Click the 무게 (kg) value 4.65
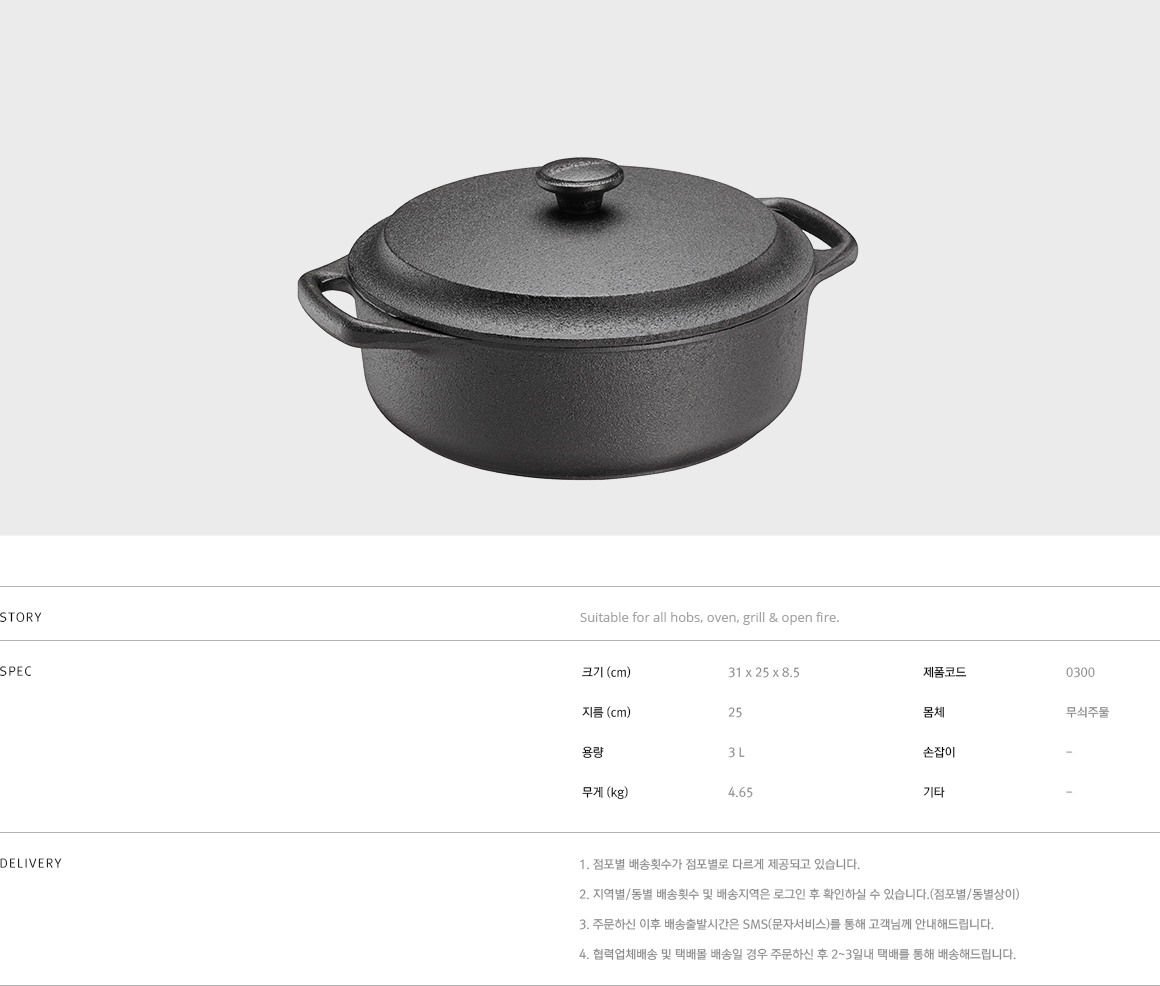Viewport: 1160px width, 986px height. 741,792
